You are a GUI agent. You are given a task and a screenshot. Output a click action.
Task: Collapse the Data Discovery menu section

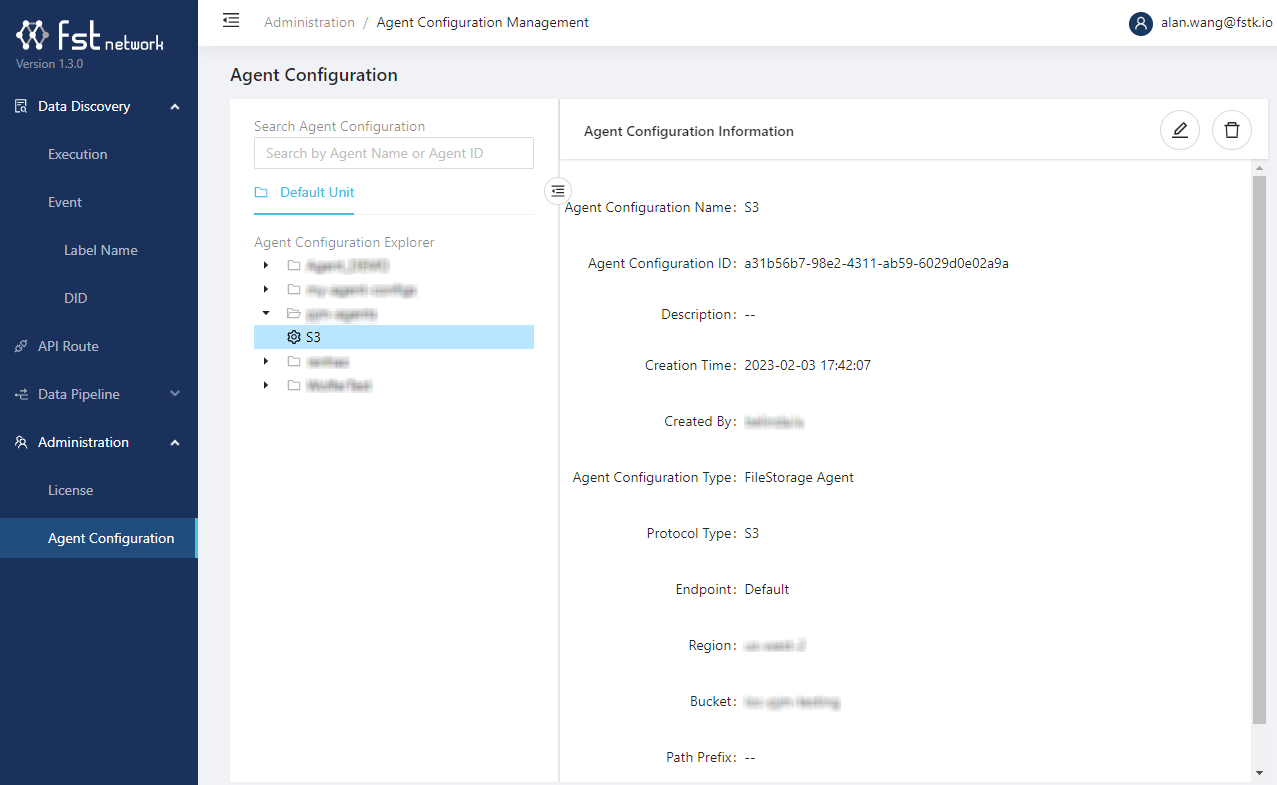click(175, 106)
